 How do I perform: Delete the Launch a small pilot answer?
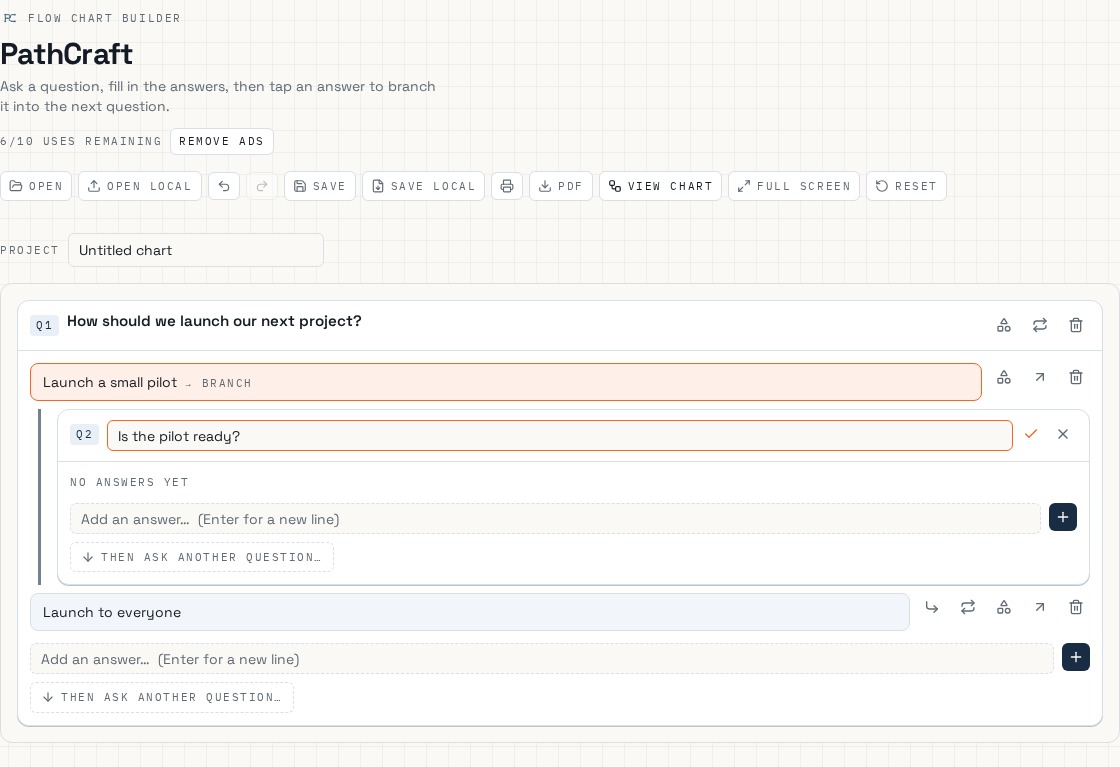tap(1076, 377)
